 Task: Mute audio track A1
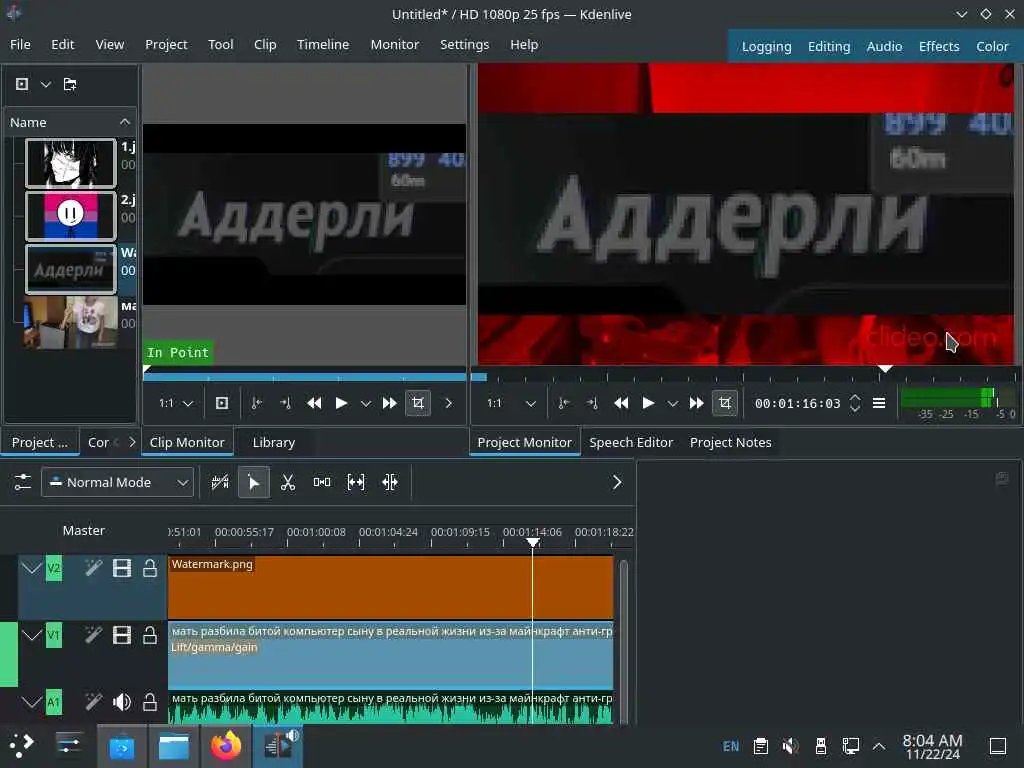click(x=122, y=702)
